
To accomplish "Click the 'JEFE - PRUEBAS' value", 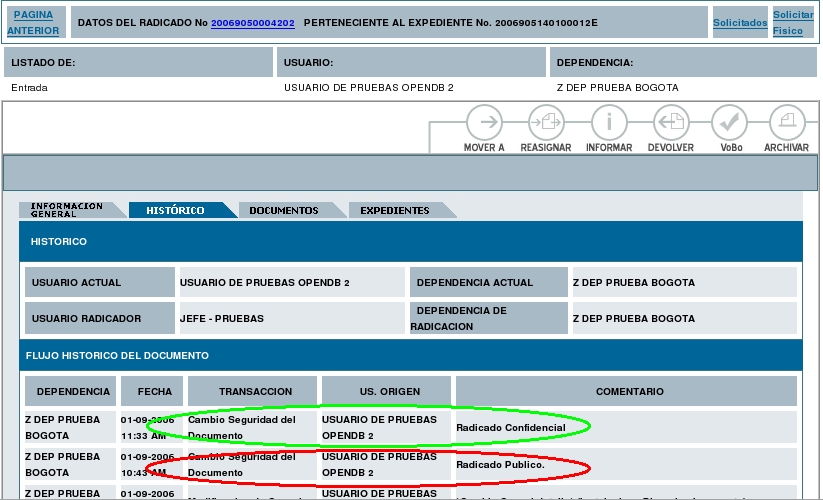I will tap(221, 318).
